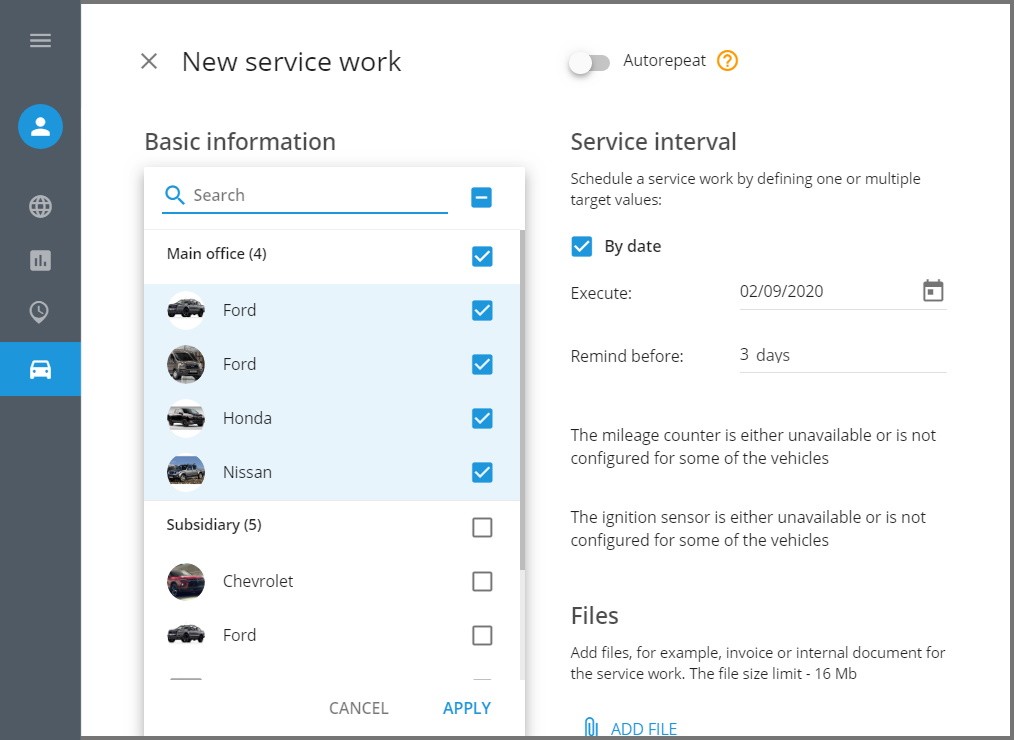Open the clock history icon
Viewport: 1014px width, 740px height.
tap(40, 313)
